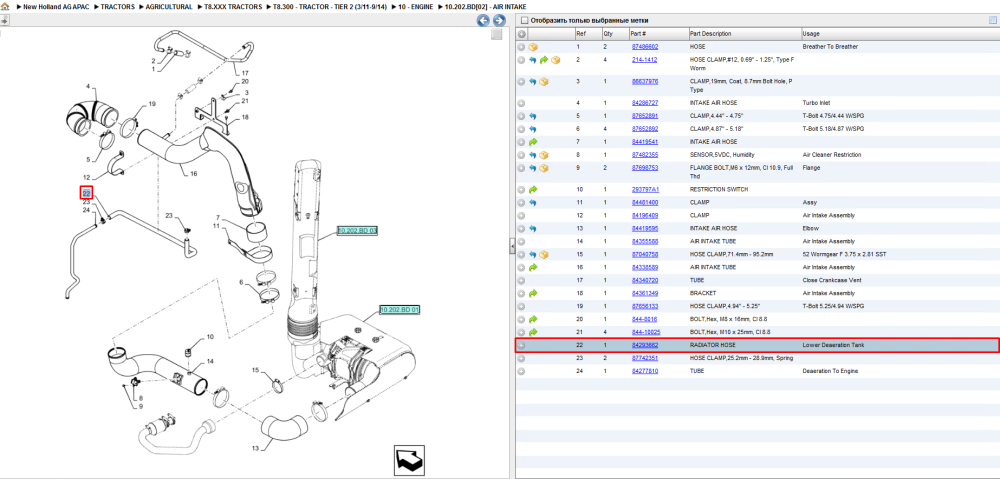Navigate to next diagram with forward arrow

[498, 20]
